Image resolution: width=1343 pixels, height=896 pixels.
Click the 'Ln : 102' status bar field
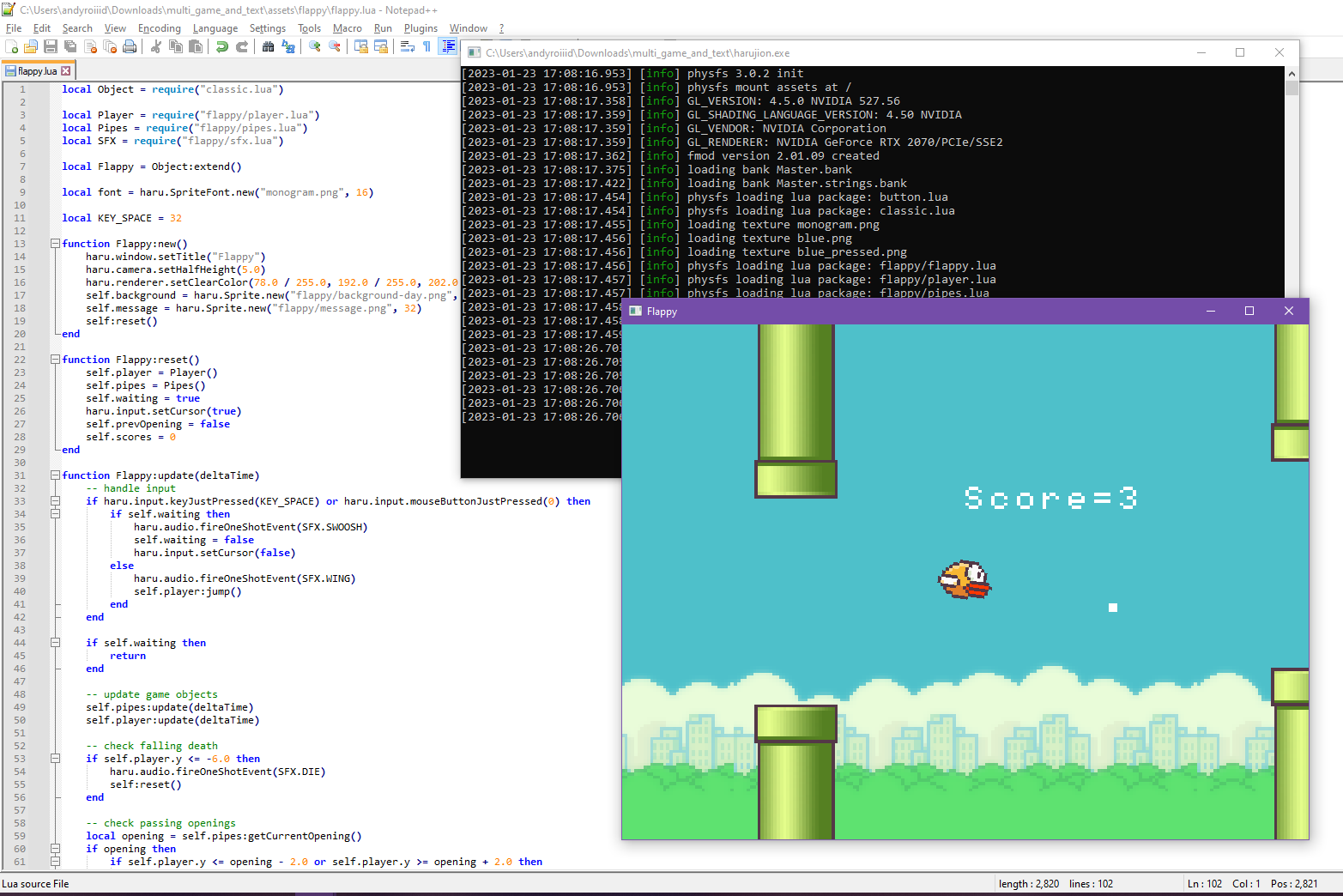pos(1204,884)
